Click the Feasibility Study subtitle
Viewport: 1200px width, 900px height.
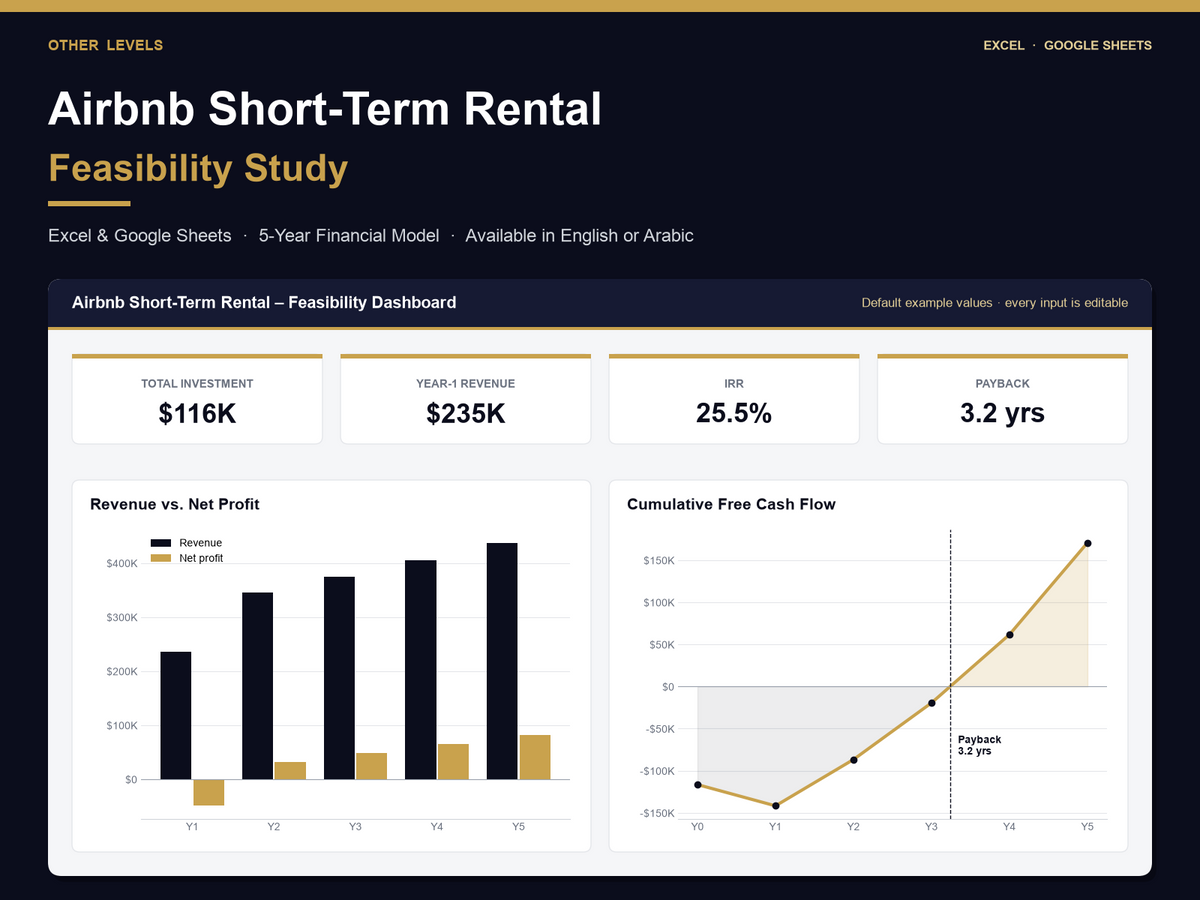198,168
